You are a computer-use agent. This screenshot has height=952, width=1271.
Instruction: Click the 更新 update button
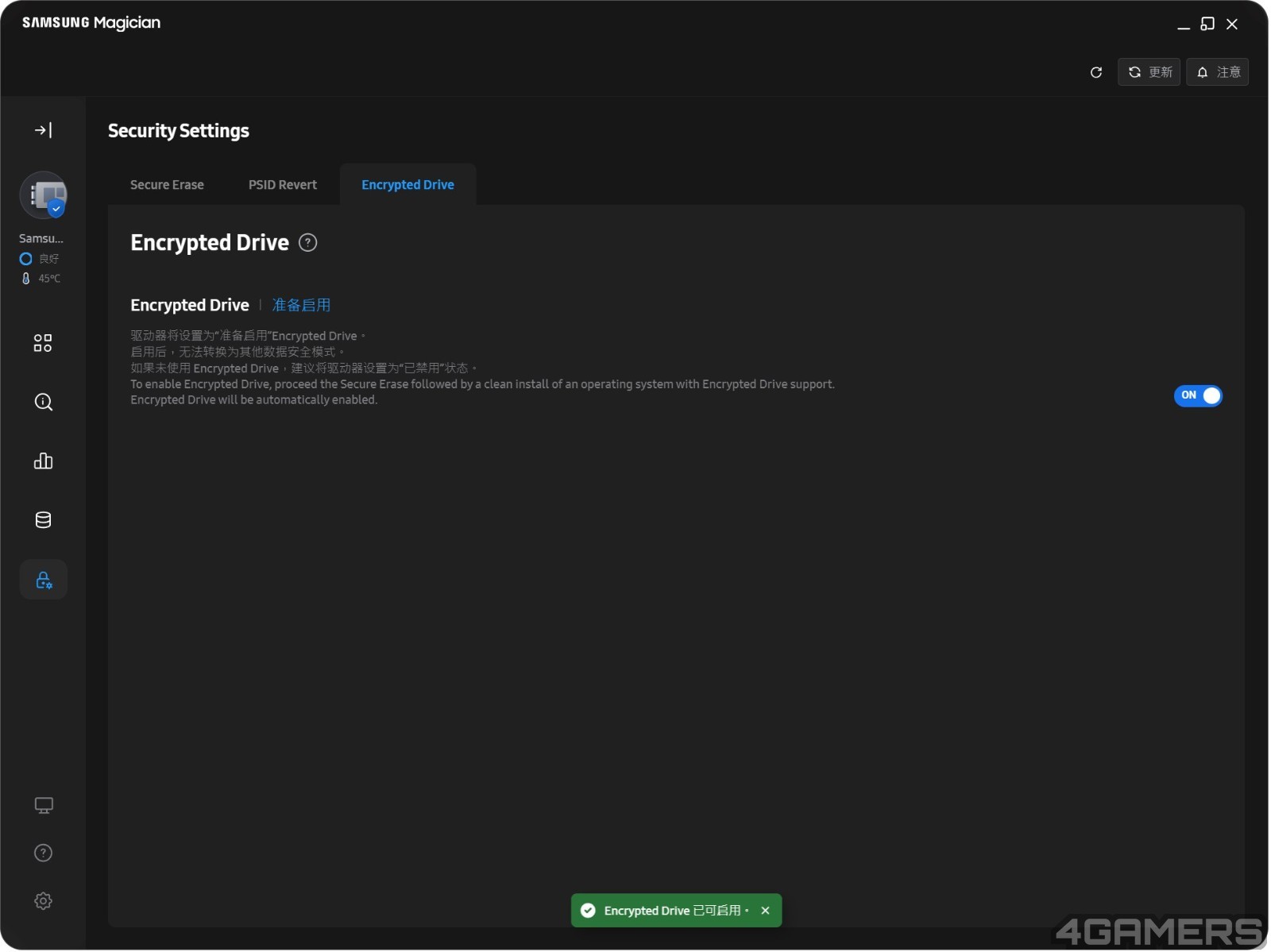[x=1150, y=72]
